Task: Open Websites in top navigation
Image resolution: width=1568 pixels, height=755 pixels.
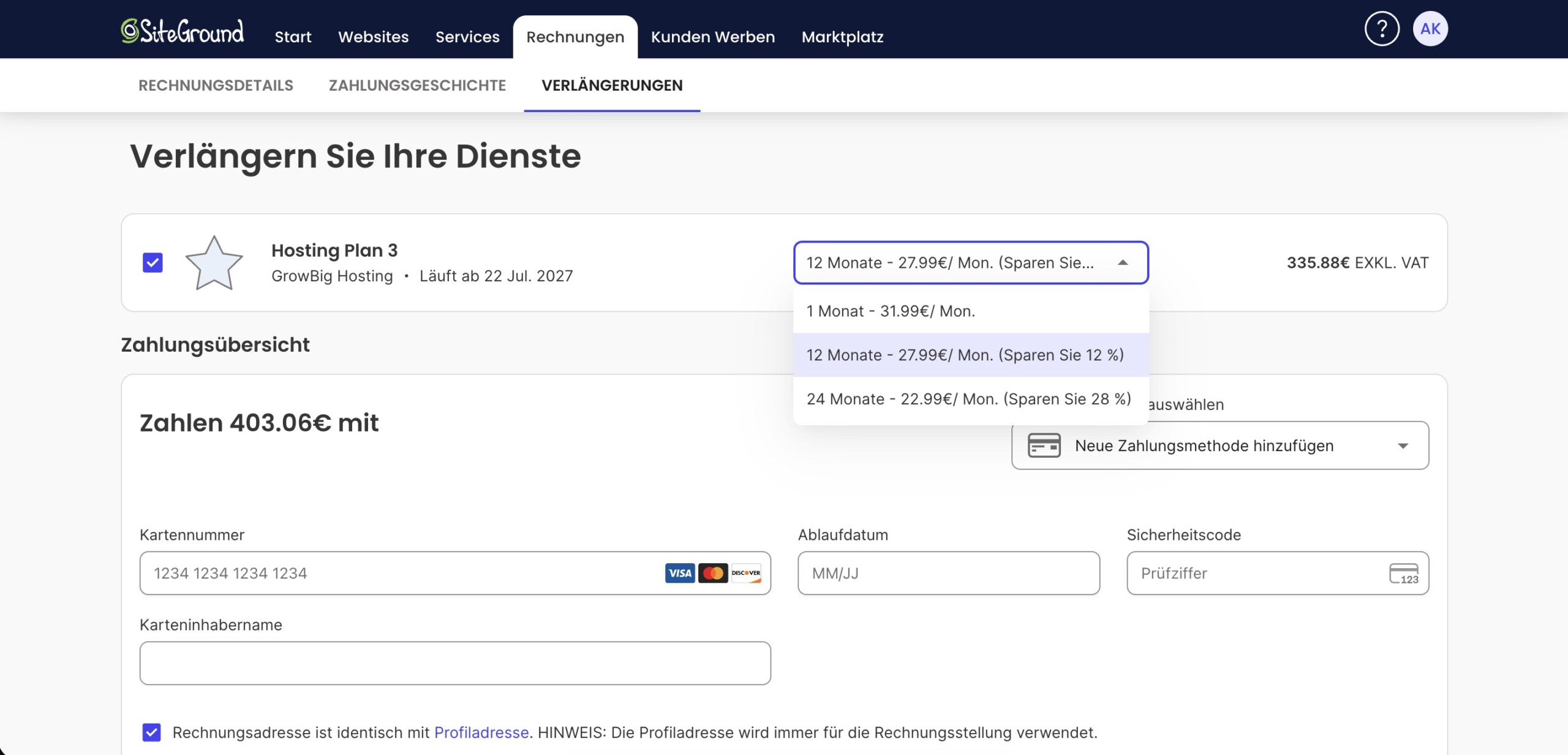Action: tap(373, 37)
